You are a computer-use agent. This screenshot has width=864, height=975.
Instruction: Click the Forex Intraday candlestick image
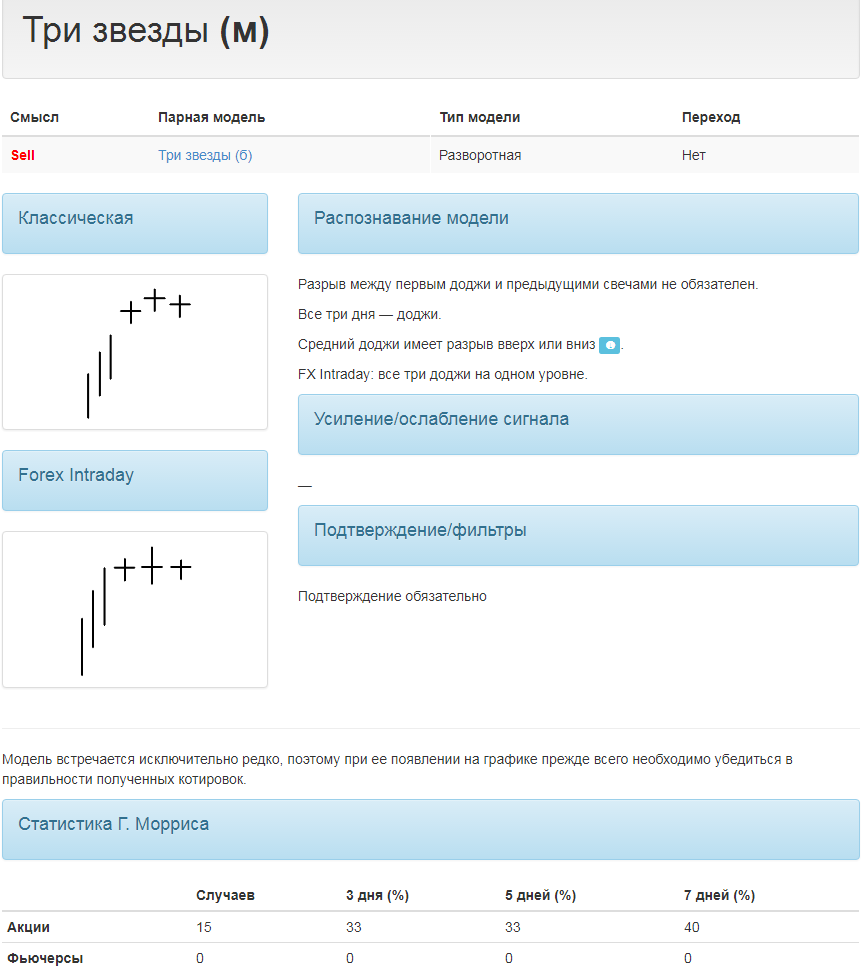pos(135,609)
